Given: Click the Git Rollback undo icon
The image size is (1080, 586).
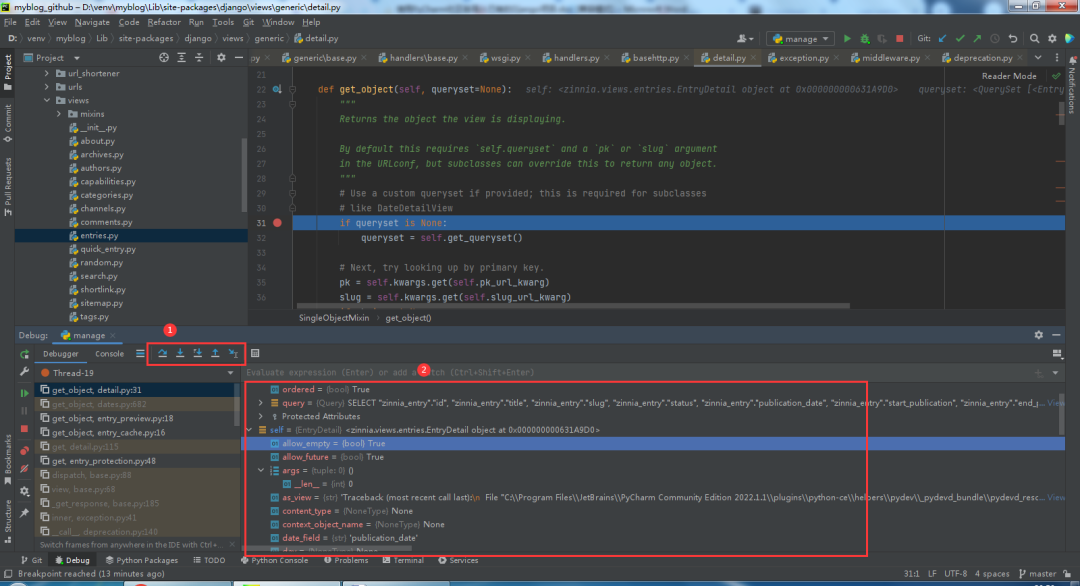Looking at the screenshot, I should (1012, 39).
